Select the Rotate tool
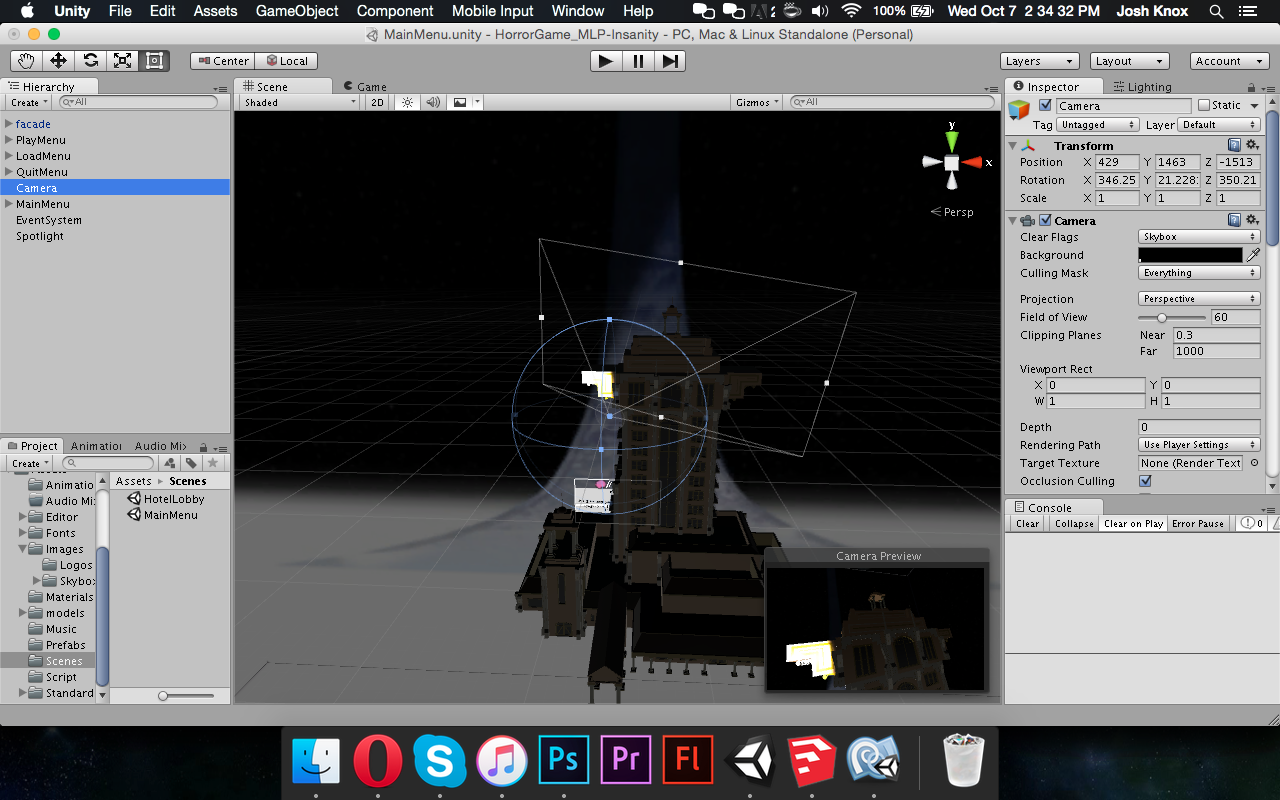 click(x=90, y=61)
